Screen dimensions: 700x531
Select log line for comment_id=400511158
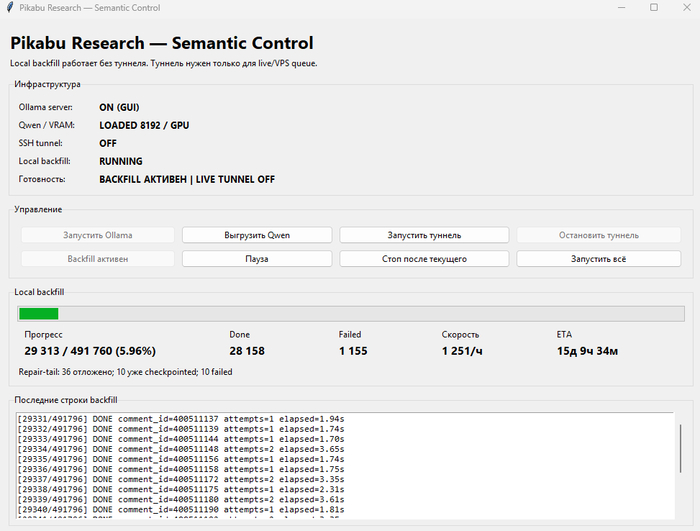click(x=181, y=469)
